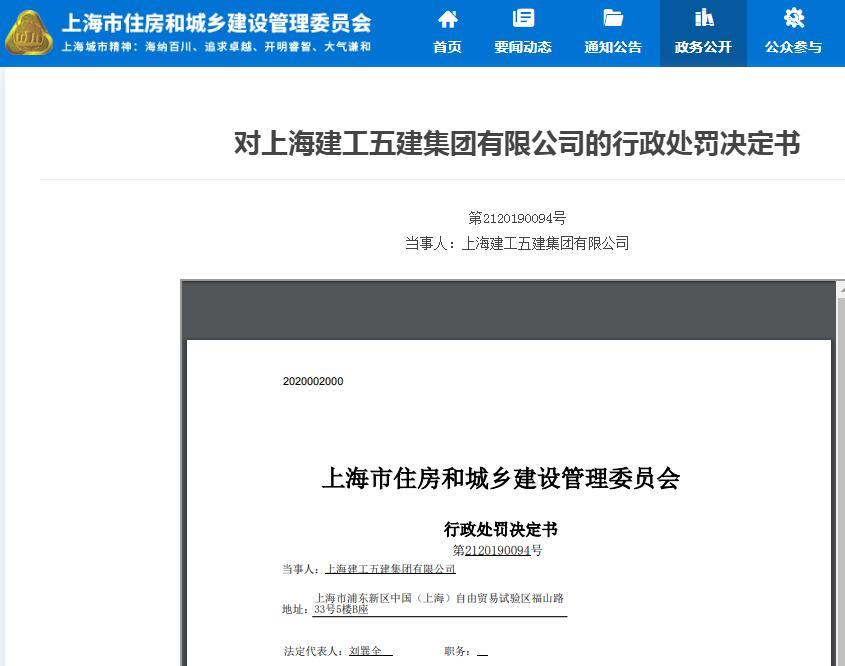
Task: Open the 公众参与 navigation item
Action: 793,47
